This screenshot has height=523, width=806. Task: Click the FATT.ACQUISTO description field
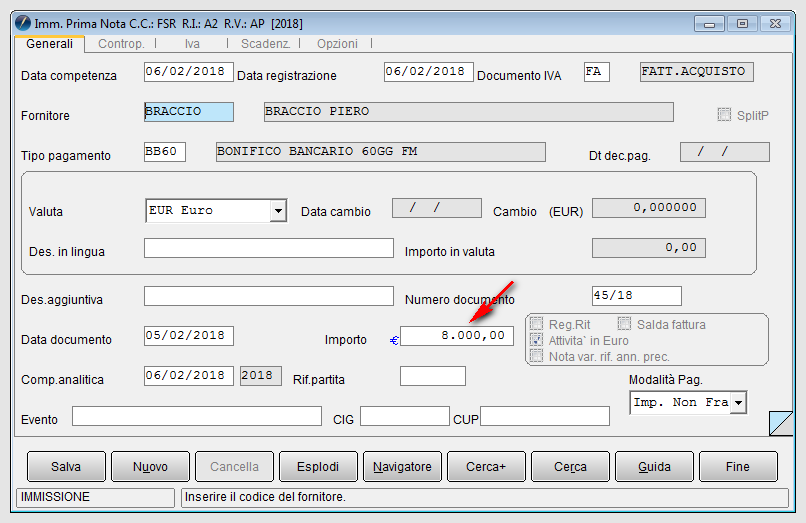click(x=697, y=72)
